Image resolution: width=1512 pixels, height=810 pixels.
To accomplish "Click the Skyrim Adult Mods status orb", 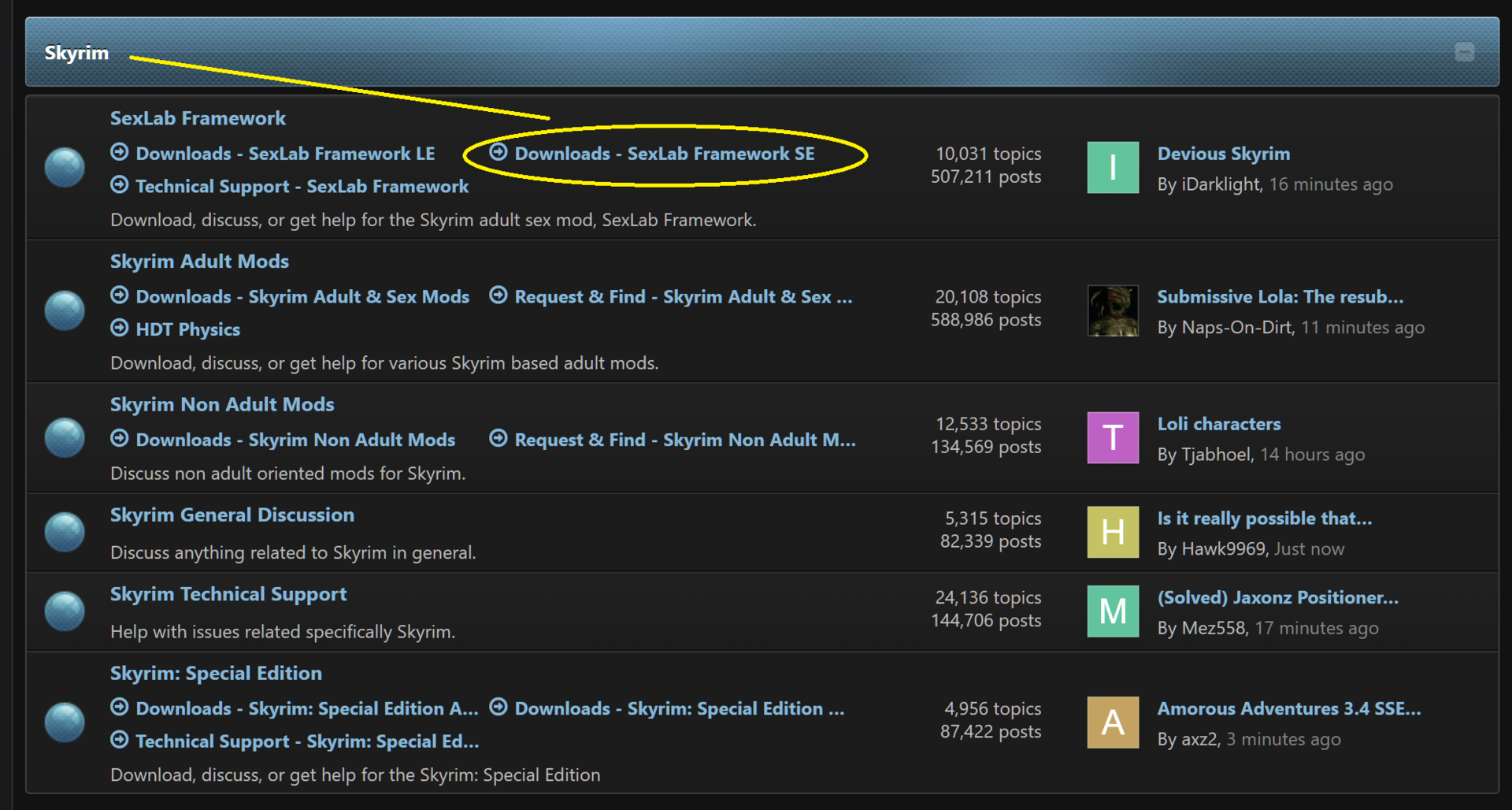I will coord(65,310).
